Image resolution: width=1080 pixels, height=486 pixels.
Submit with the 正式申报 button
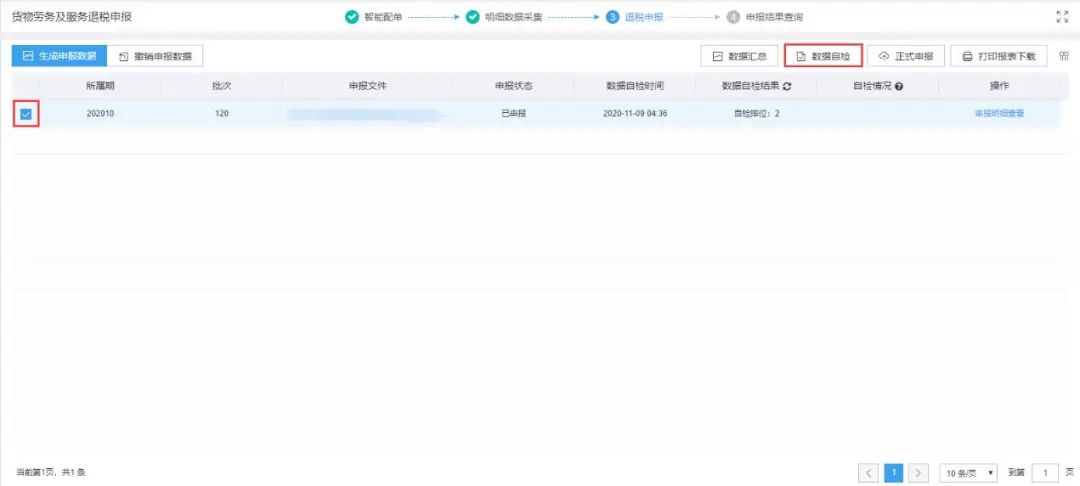pos(906,56)
